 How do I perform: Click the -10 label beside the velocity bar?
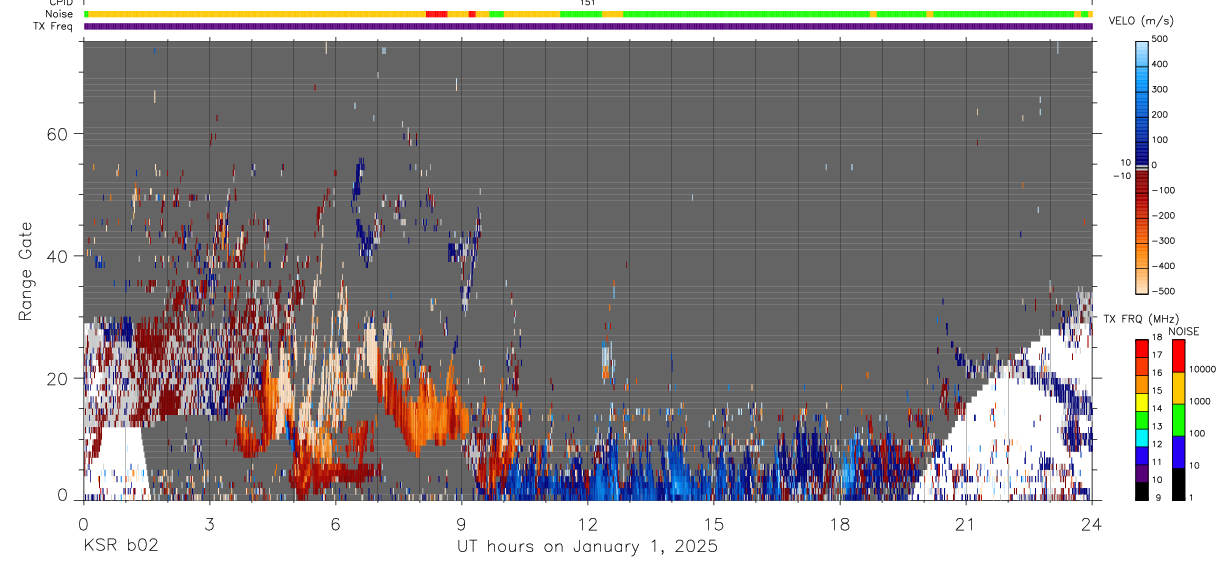[1120, 175]
